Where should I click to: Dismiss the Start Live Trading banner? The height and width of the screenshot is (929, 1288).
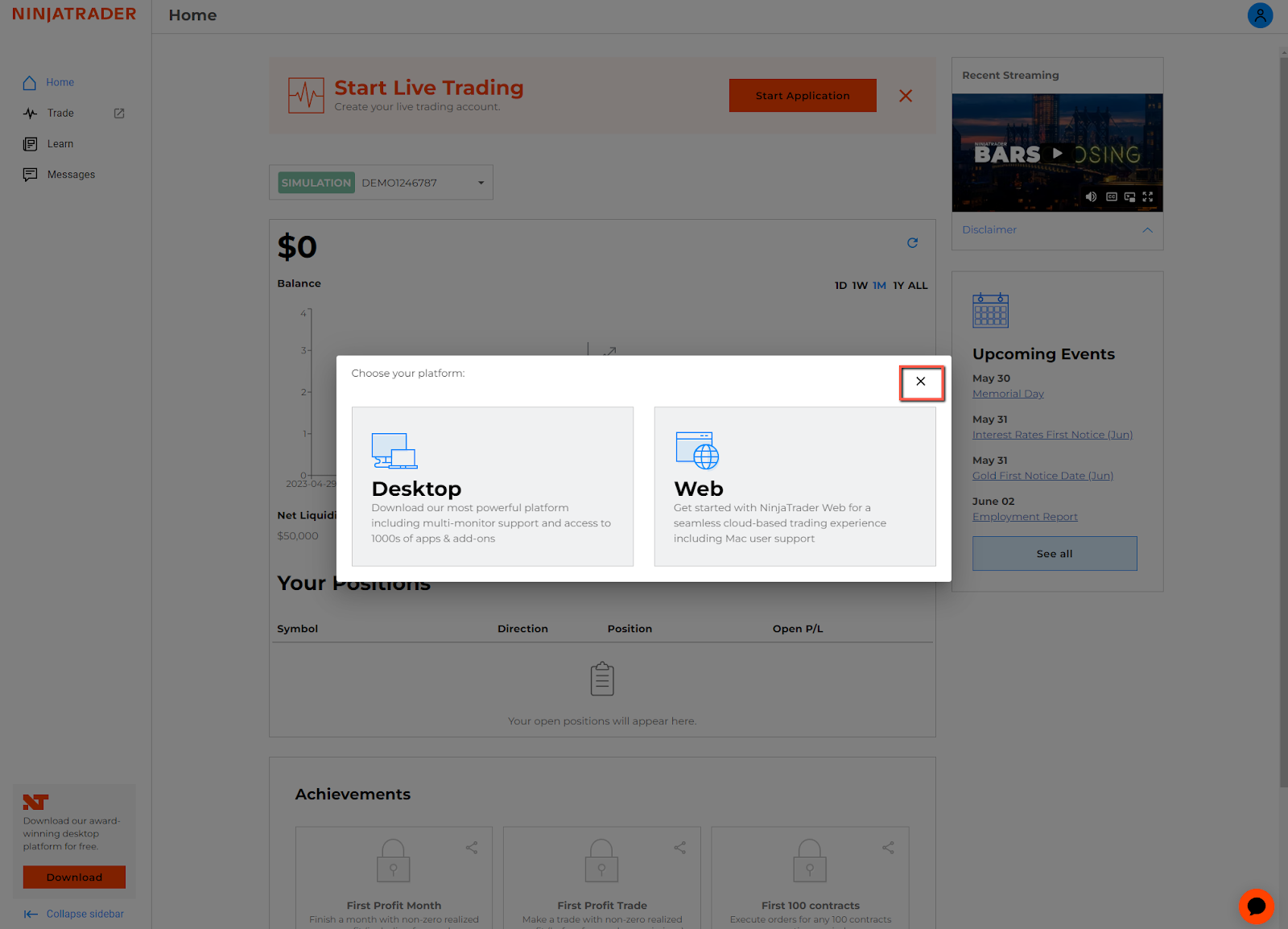coord(906,96)
